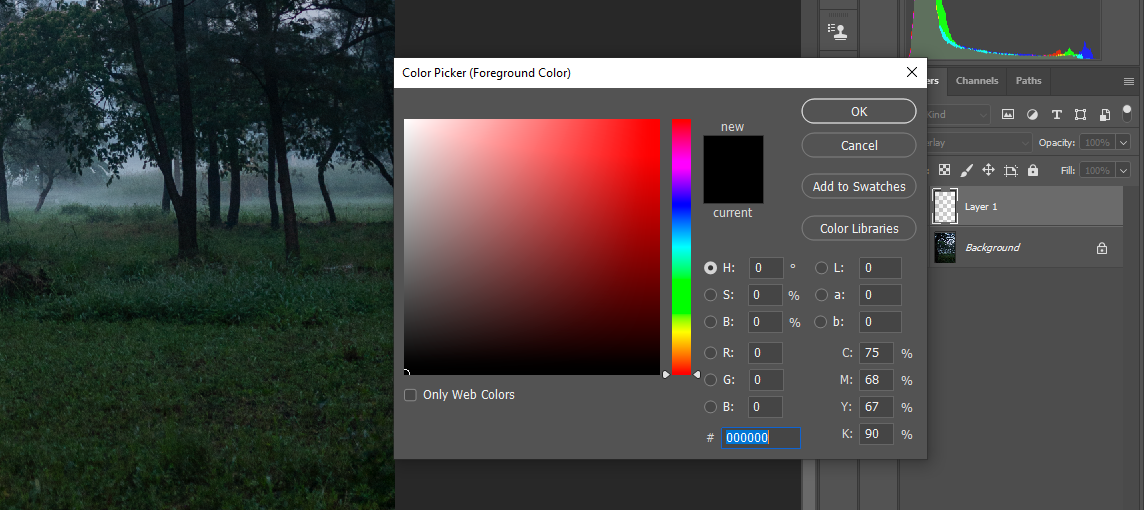Filter layers by smart objects icon
1144x510 pixels.
coord(1105,115)
